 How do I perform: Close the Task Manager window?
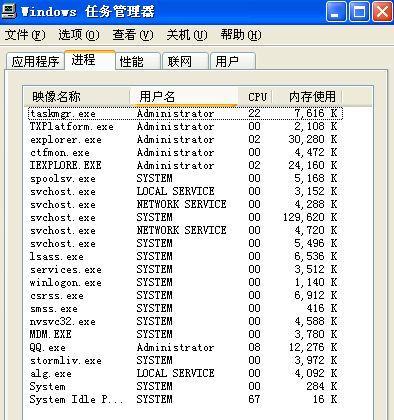382,12
